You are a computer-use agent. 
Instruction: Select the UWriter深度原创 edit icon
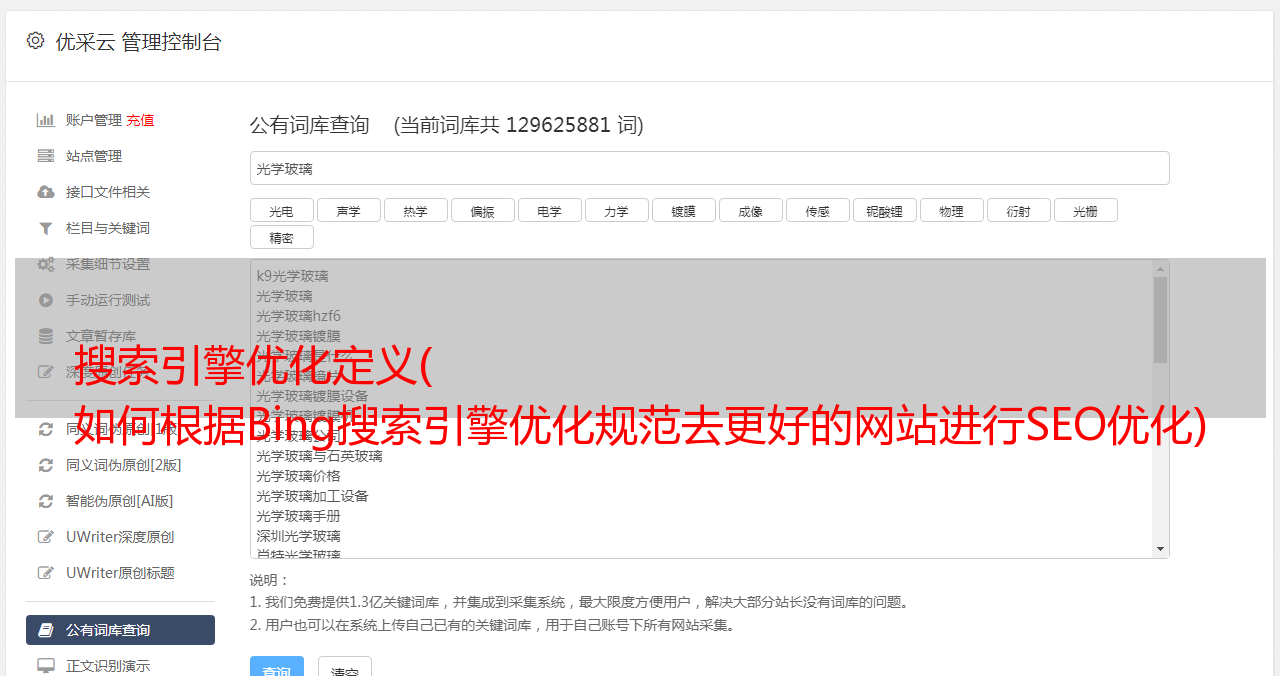coord(45,537)
